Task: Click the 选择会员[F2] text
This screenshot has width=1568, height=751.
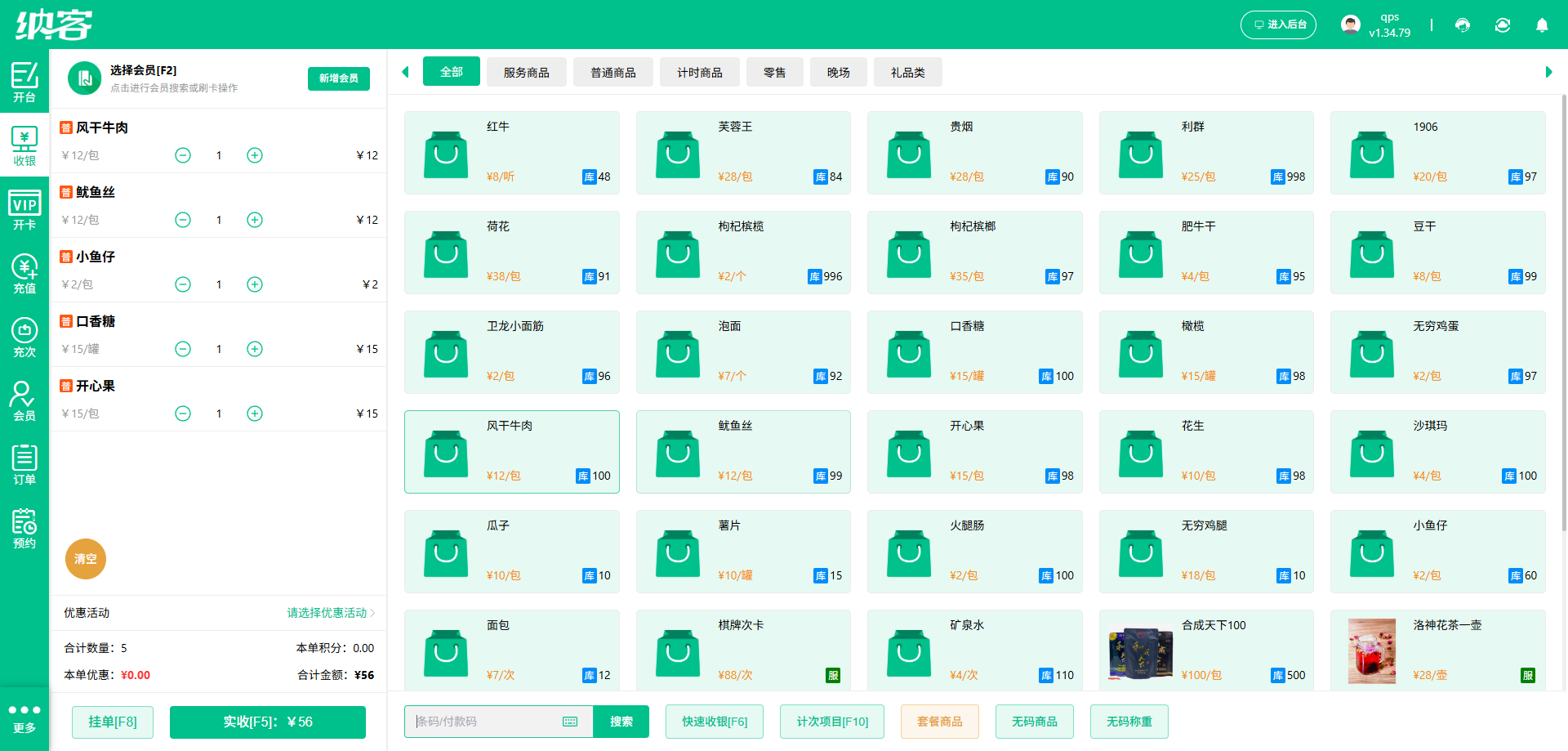Action: 144,70
